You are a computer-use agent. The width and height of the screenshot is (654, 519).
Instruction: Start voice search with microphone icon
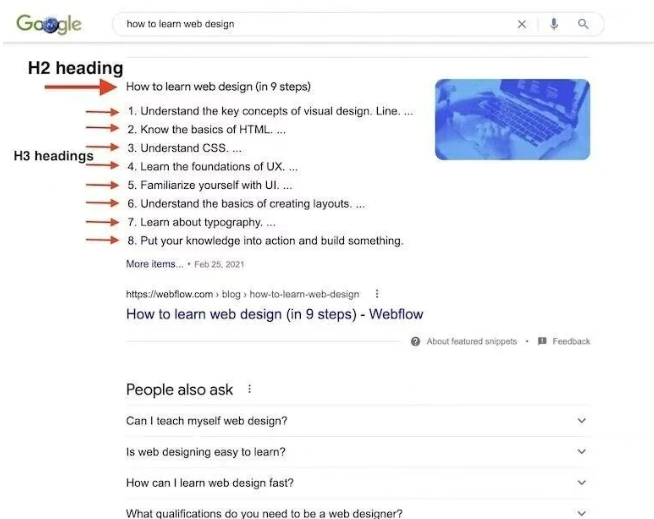click(554, 24)
